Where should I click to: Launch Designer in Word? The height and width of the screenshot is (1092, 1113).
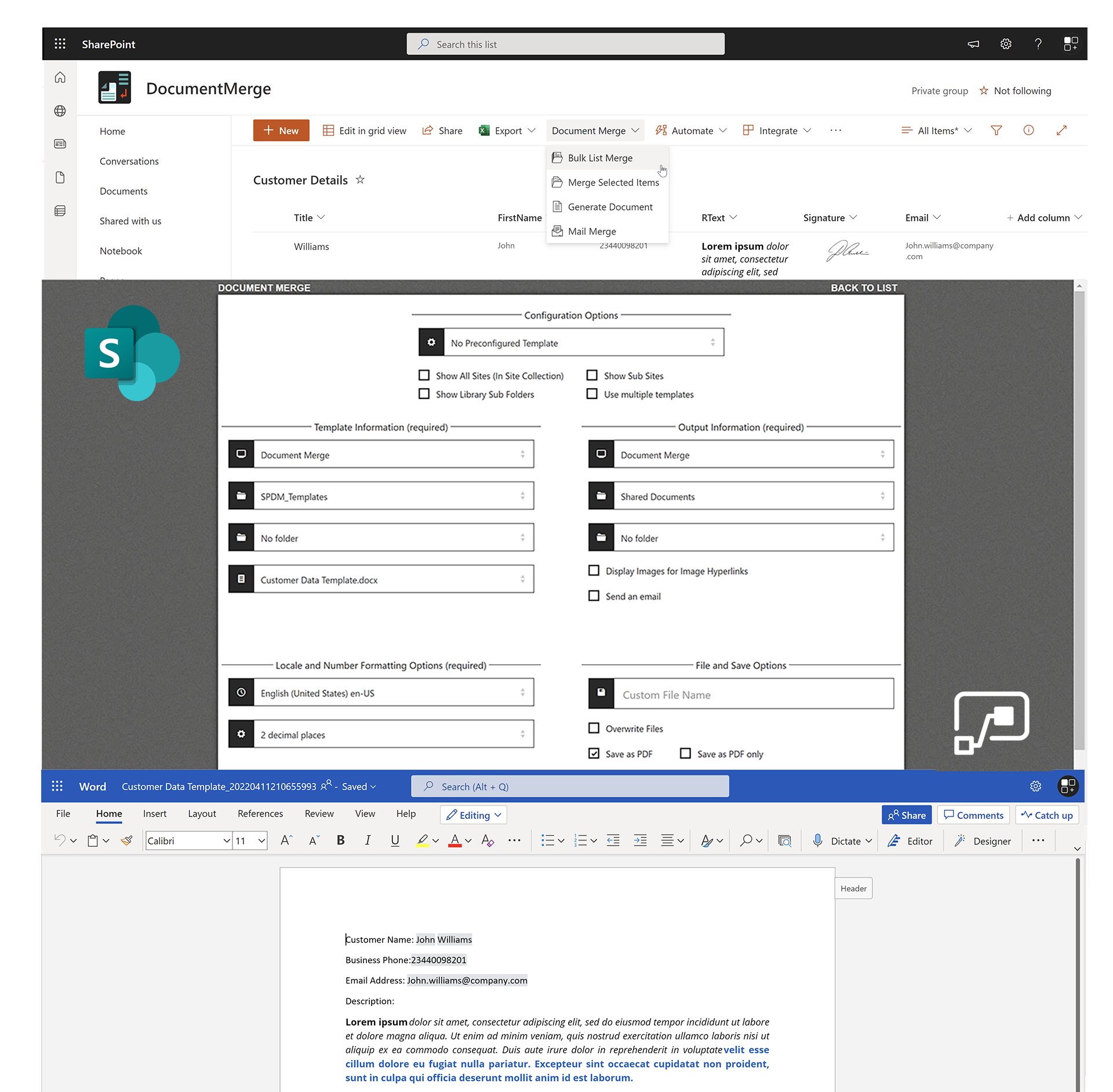tap(983, 840)
